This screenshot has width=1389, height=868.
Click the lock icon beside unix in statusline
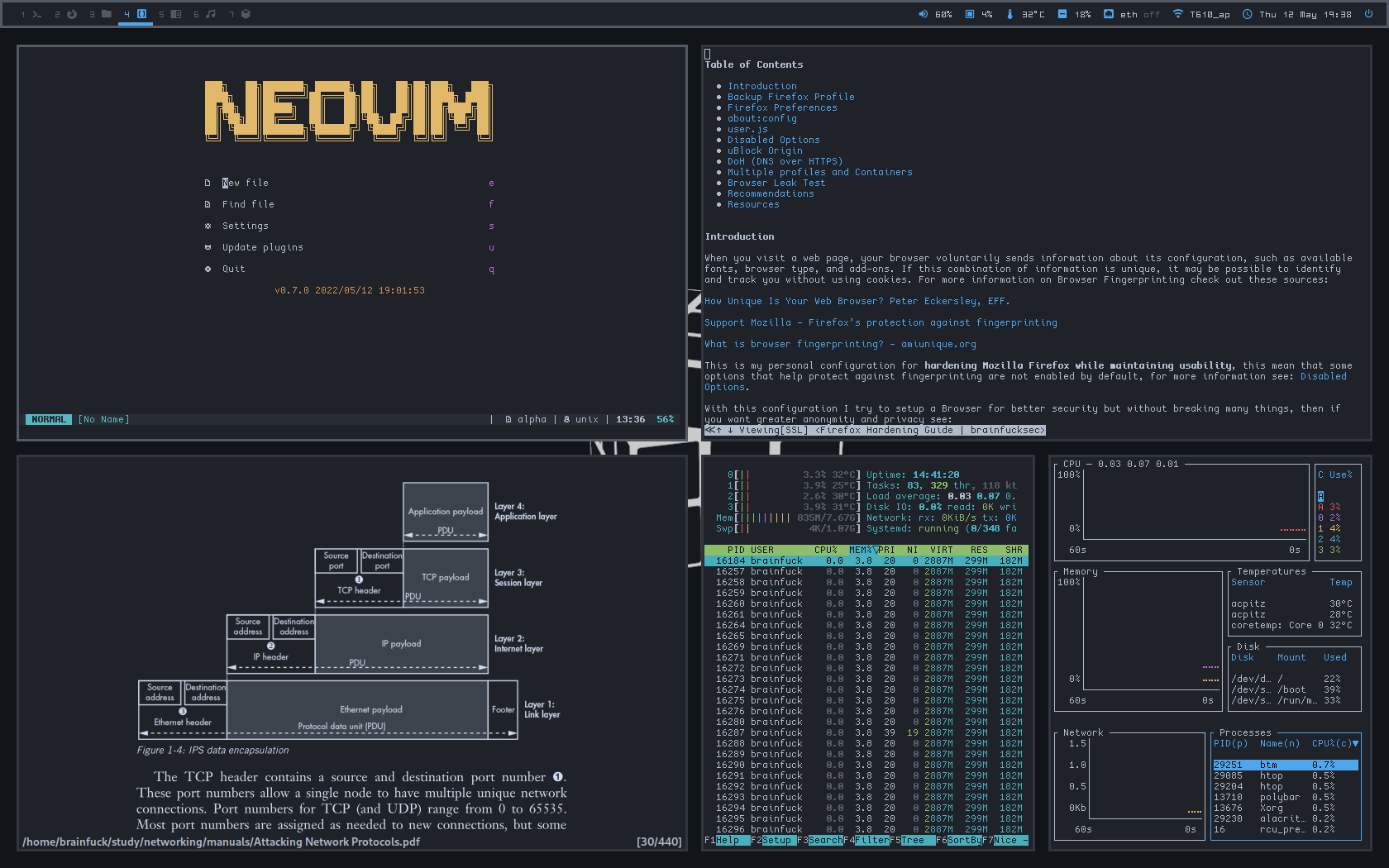(566, 419)
